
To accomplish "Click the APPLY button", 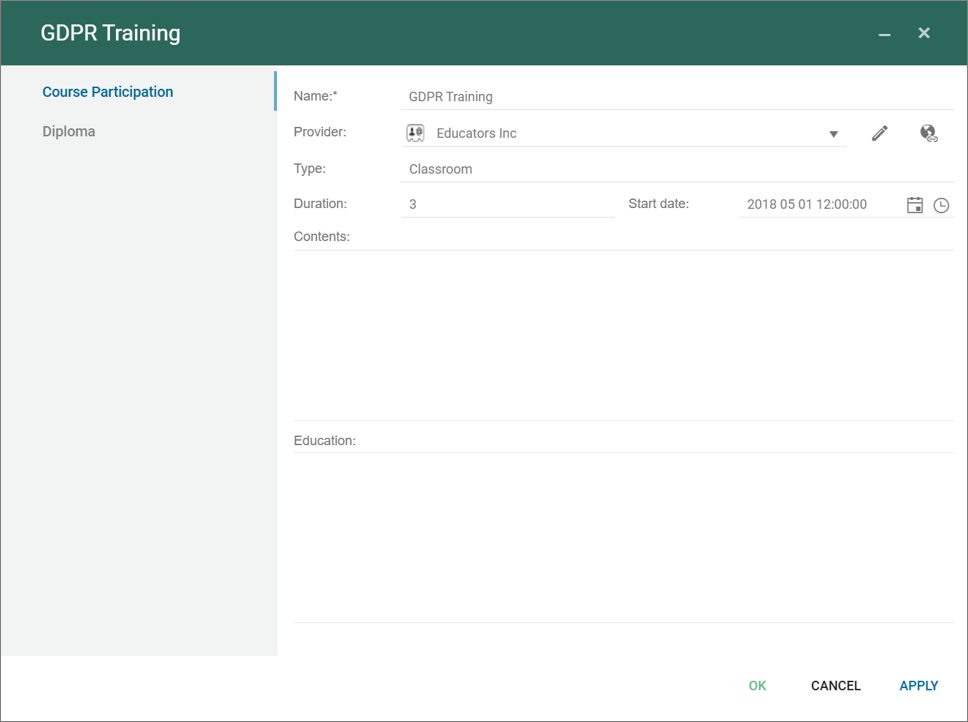I will click(x=918, y=685).
